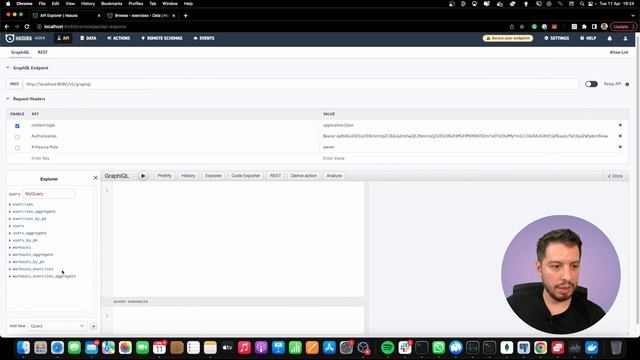Viewport: 640px width, 360px height.
Task: Open Google Chrome from the dock
Action: click(x=540, y=347)
